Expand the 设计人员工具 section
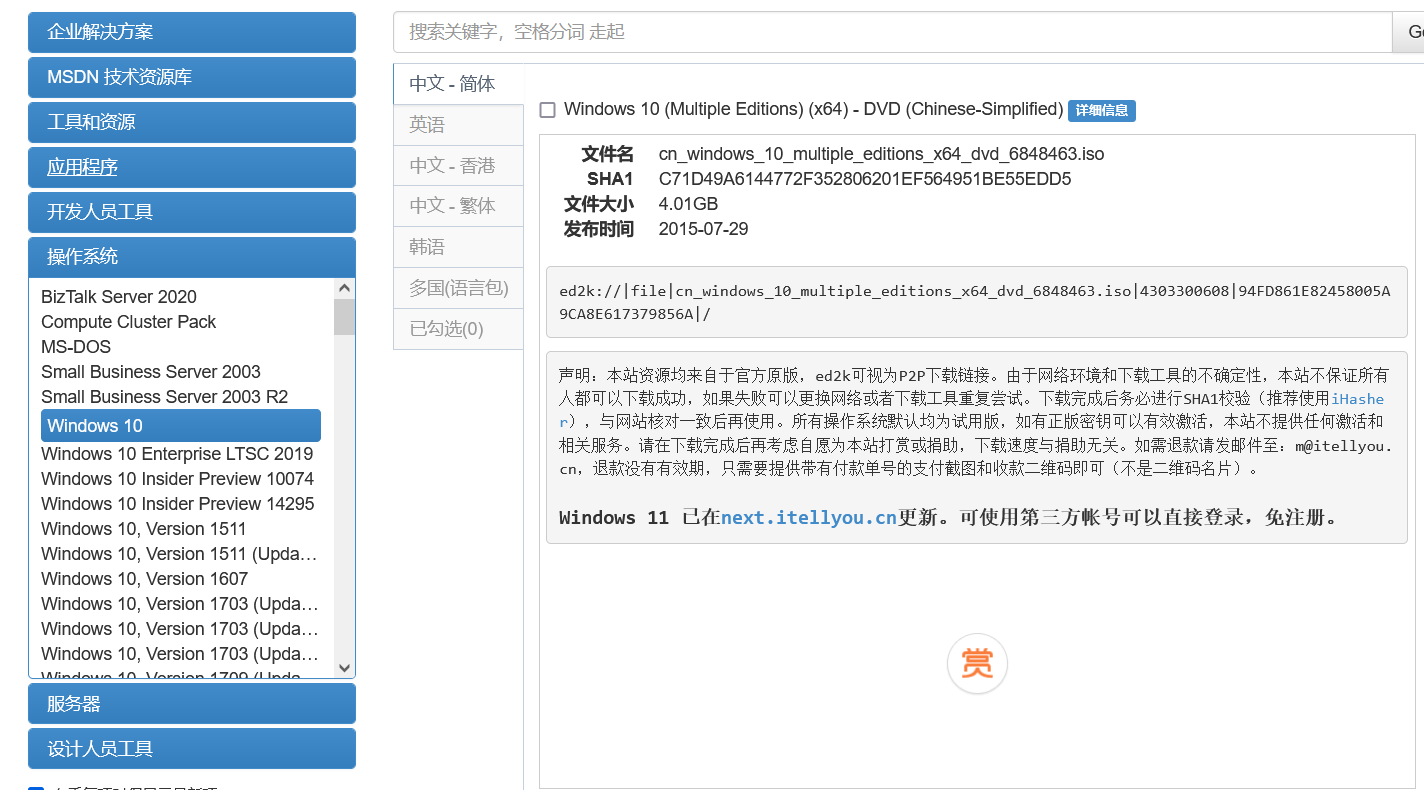The image size is (1424, 790). click(192, 749)
